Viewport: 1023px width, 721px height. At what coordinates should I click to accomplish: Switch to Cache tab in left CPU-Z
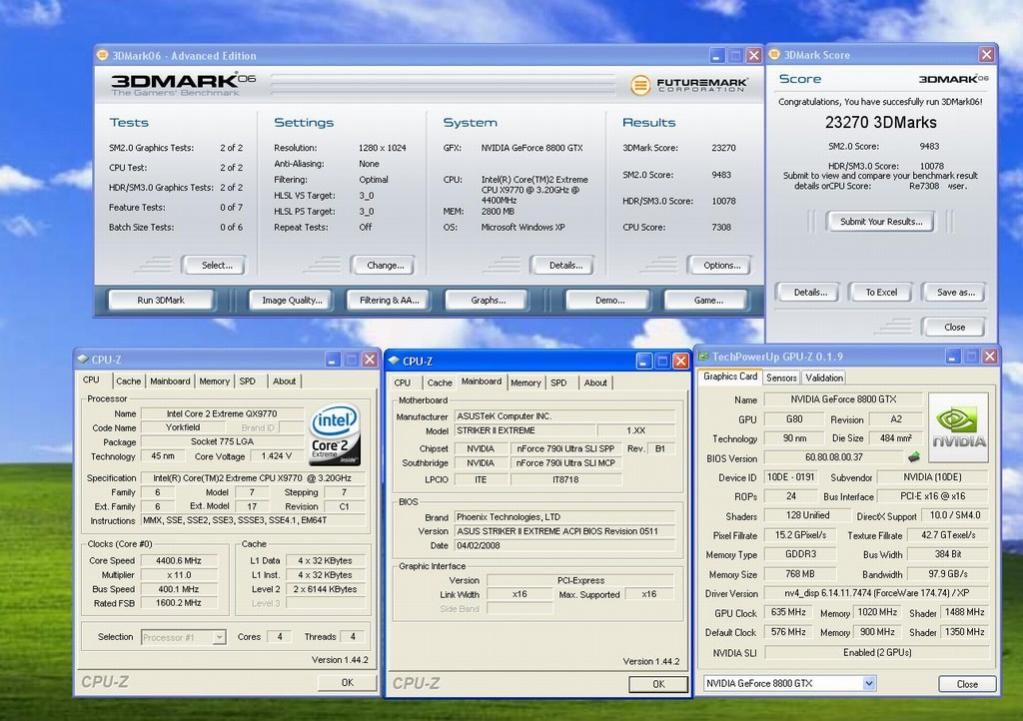click(128, 381)
